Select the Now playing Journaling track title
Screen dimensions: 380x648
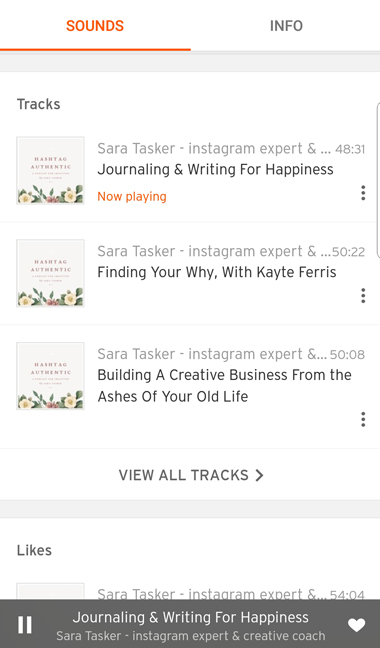215,169
